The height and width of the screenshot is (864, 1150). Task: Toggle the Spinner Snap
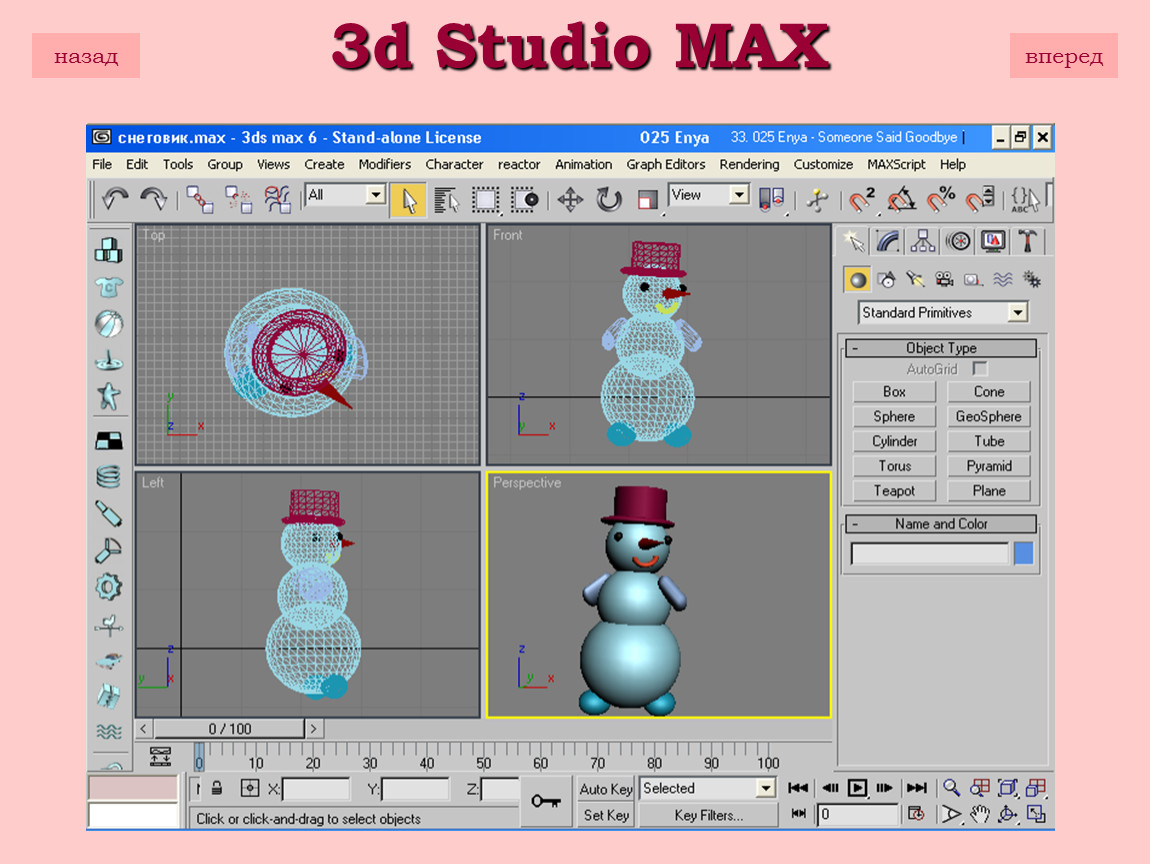pos(979,199)
